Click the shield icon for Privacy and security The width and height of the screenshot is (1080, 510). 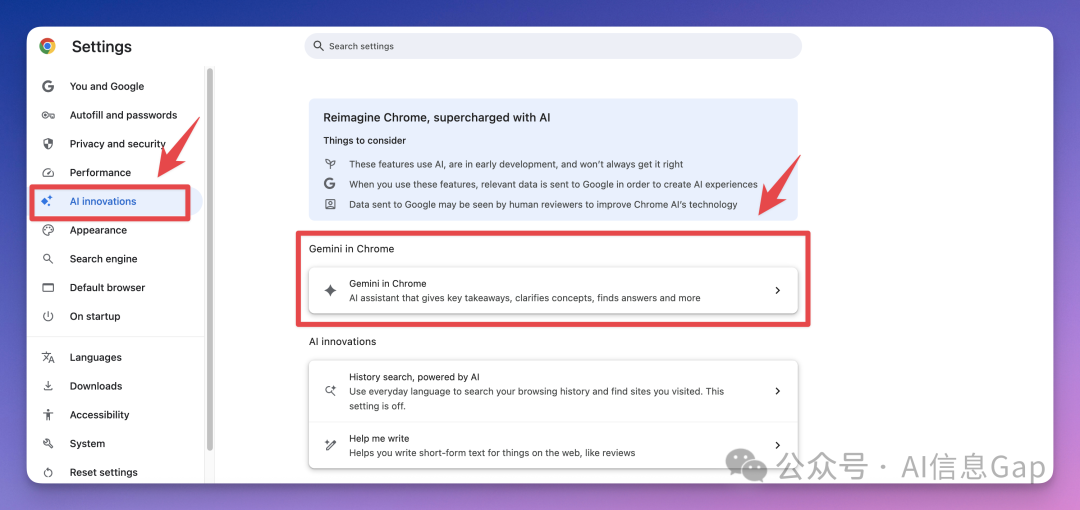[x=48, y=144]
